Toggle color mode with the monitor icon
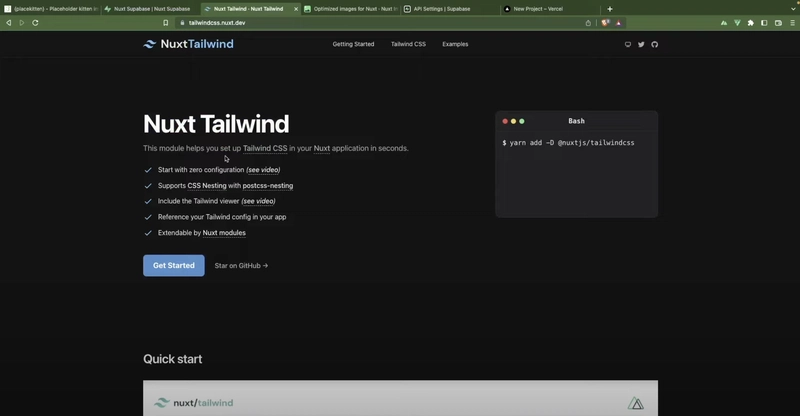The width and height of the screenshot is (800, 416). [628, 44]
